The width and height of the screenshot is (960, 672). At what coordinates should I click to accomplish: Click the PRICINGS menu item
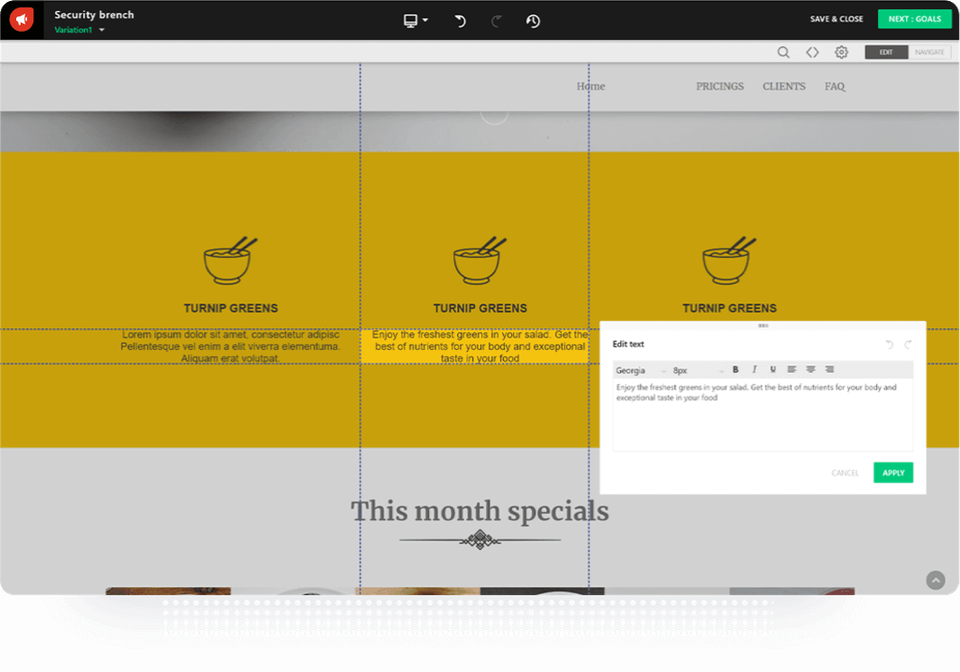[x=720, y=87]
